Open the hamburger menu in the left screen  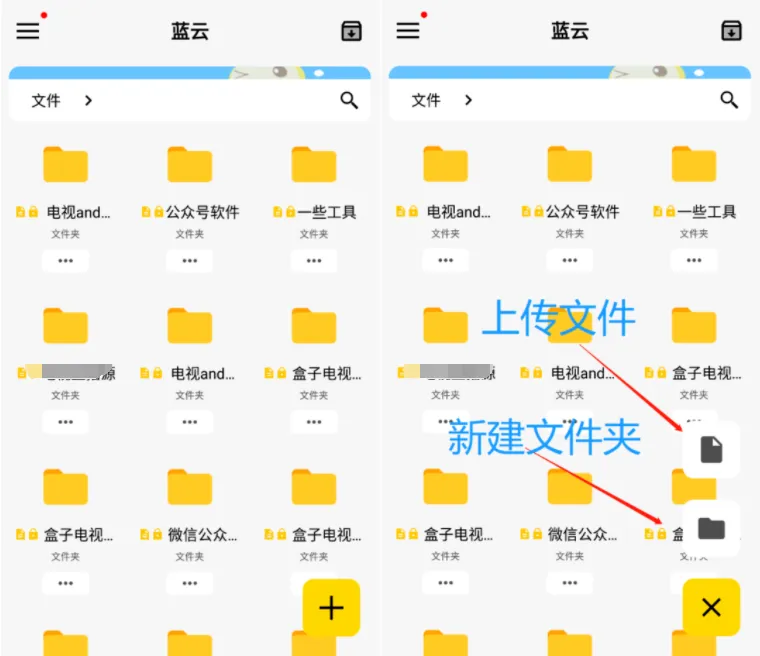28,31
